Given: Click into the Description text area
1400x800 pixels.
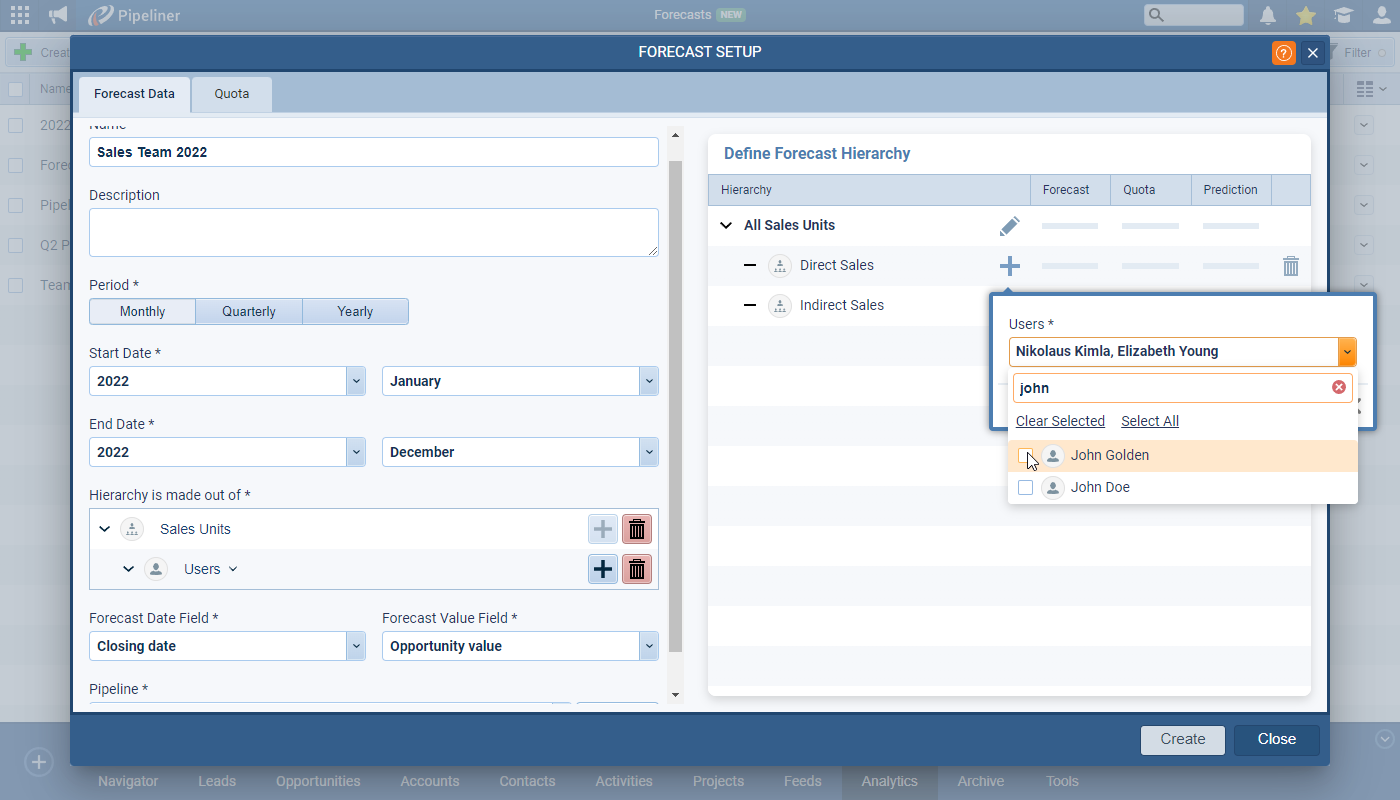Looking at the screenshot, I should coord(373,232).
